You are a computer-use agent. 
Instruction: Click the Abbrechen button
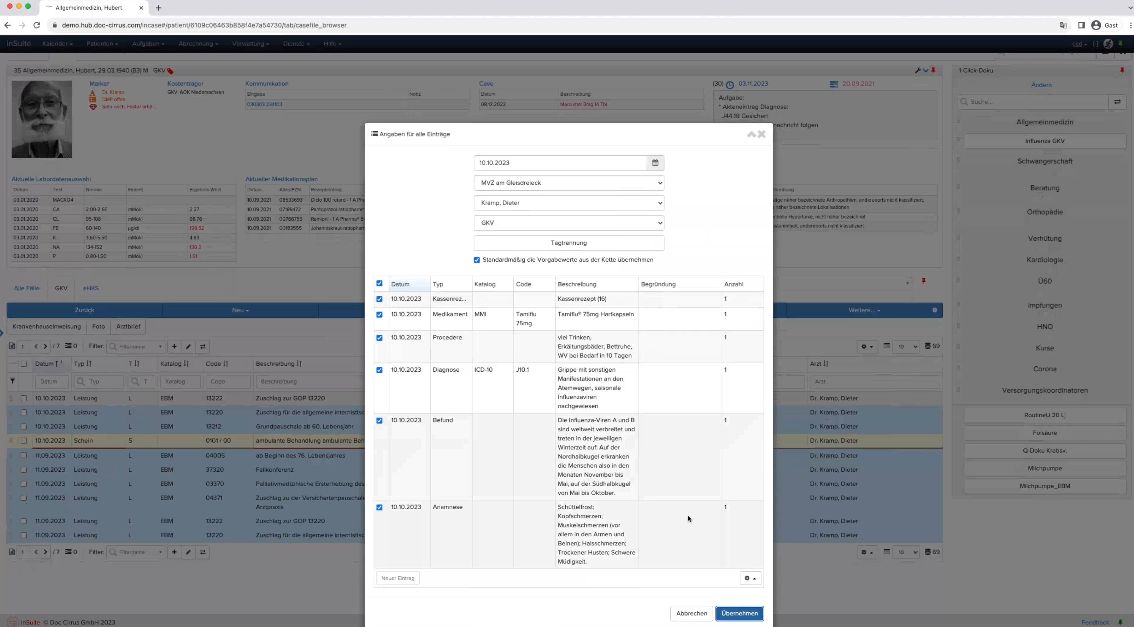(x=691, y=613)
